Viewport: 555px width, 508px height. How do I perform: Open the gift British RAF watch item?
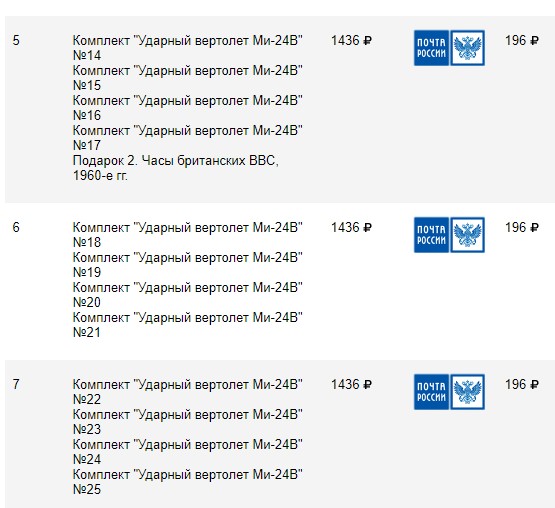176,168
